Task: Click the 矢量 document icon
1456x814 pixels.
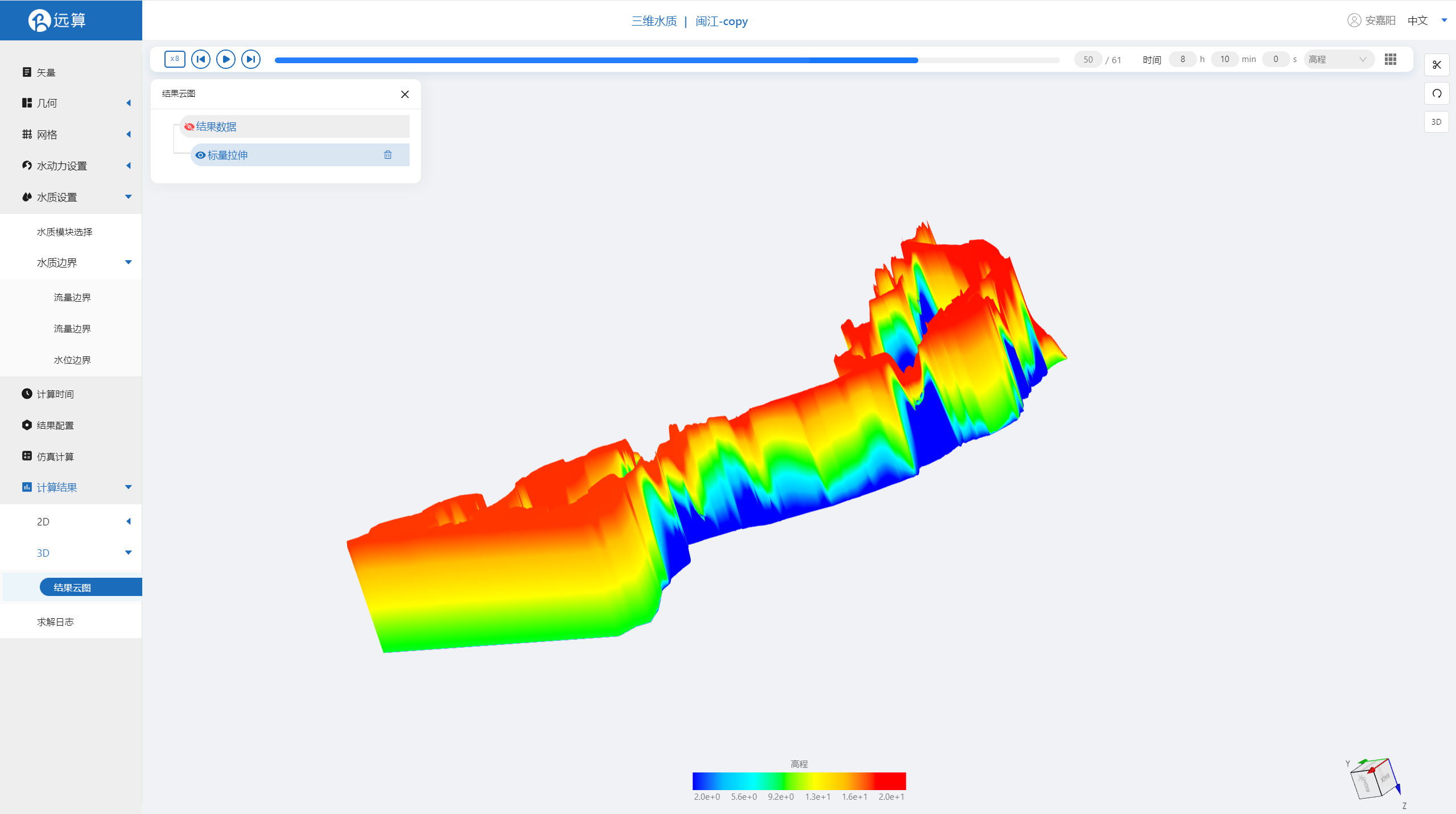Action: [27, 72]
